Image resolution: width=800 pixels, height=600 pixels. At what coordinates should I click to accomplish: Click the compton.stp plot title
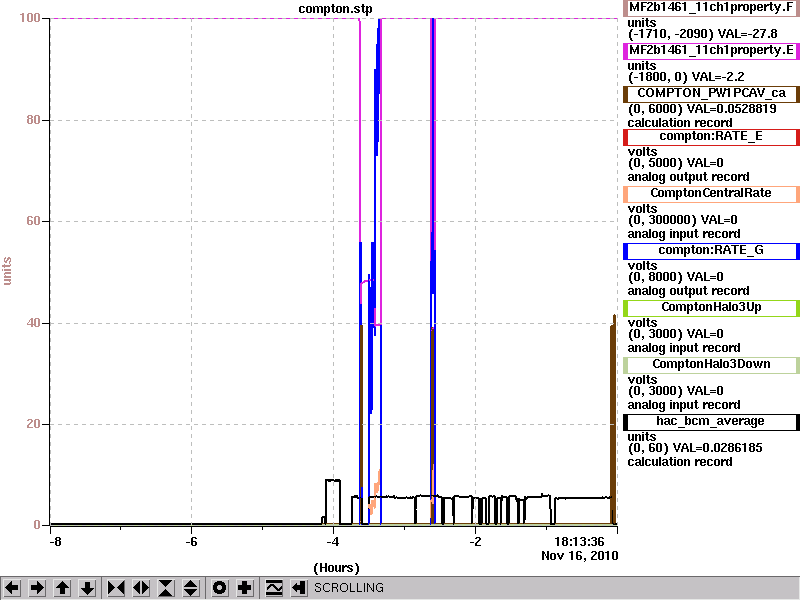(x=335, y=9)
